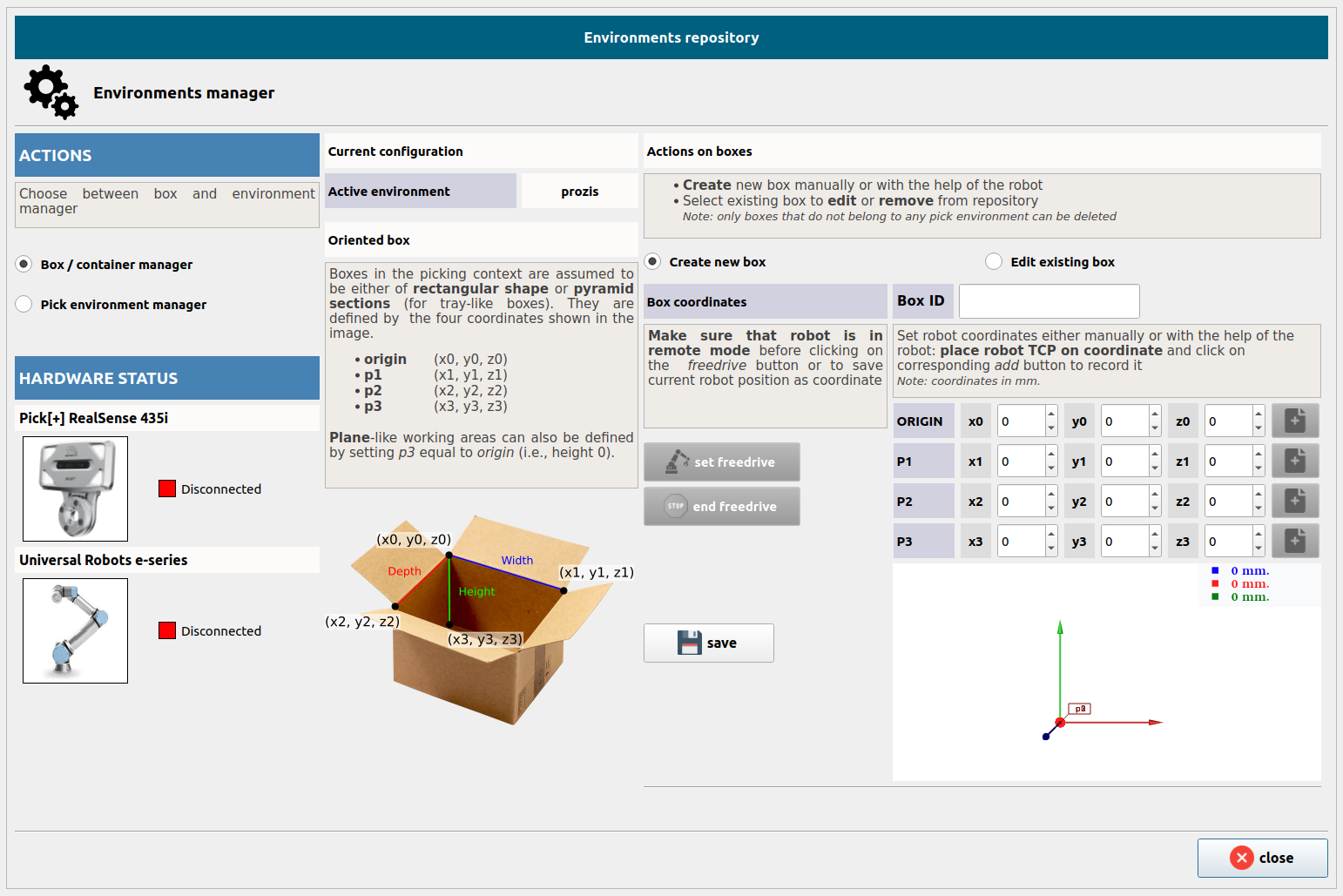Click the Universal Robots arm thumbnail
This screenshot has width=1343, height=896.
[75, 630]
